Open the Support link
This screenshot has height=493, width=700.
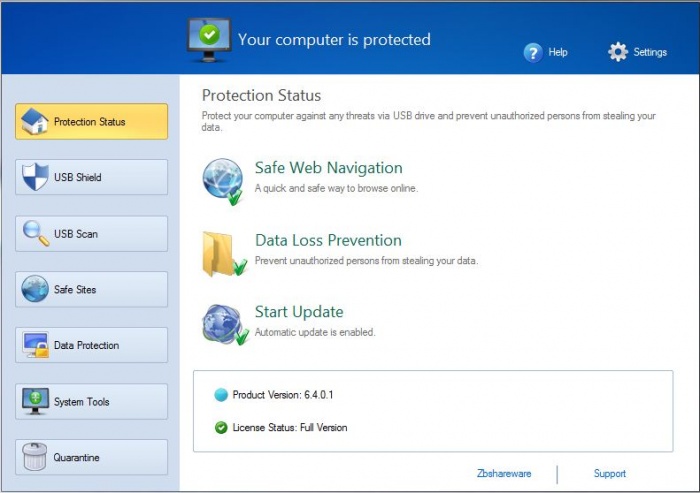pyautogui.click(x=610, y=473)
